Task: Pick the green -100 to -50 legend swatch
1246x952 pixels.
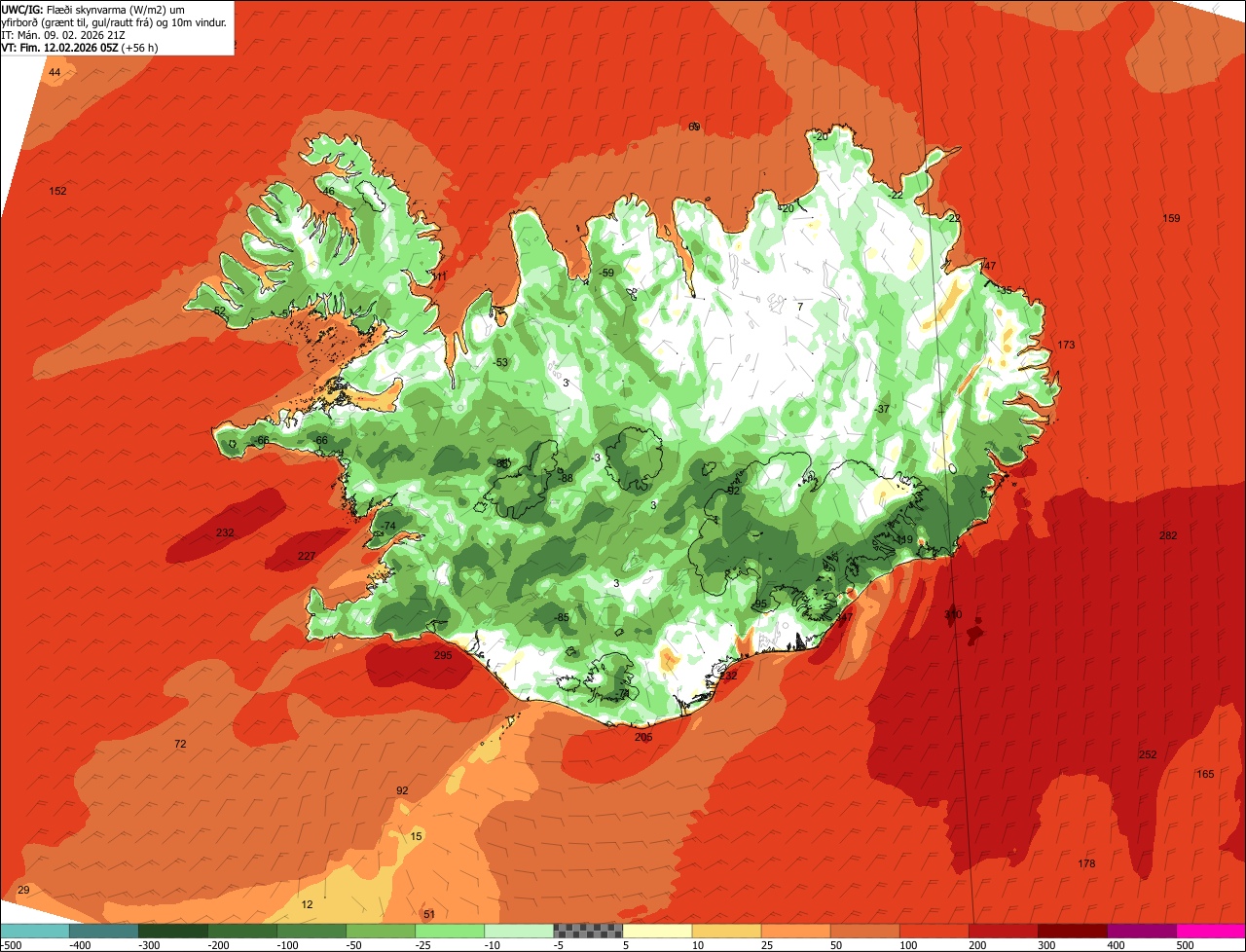Action: 311,932
